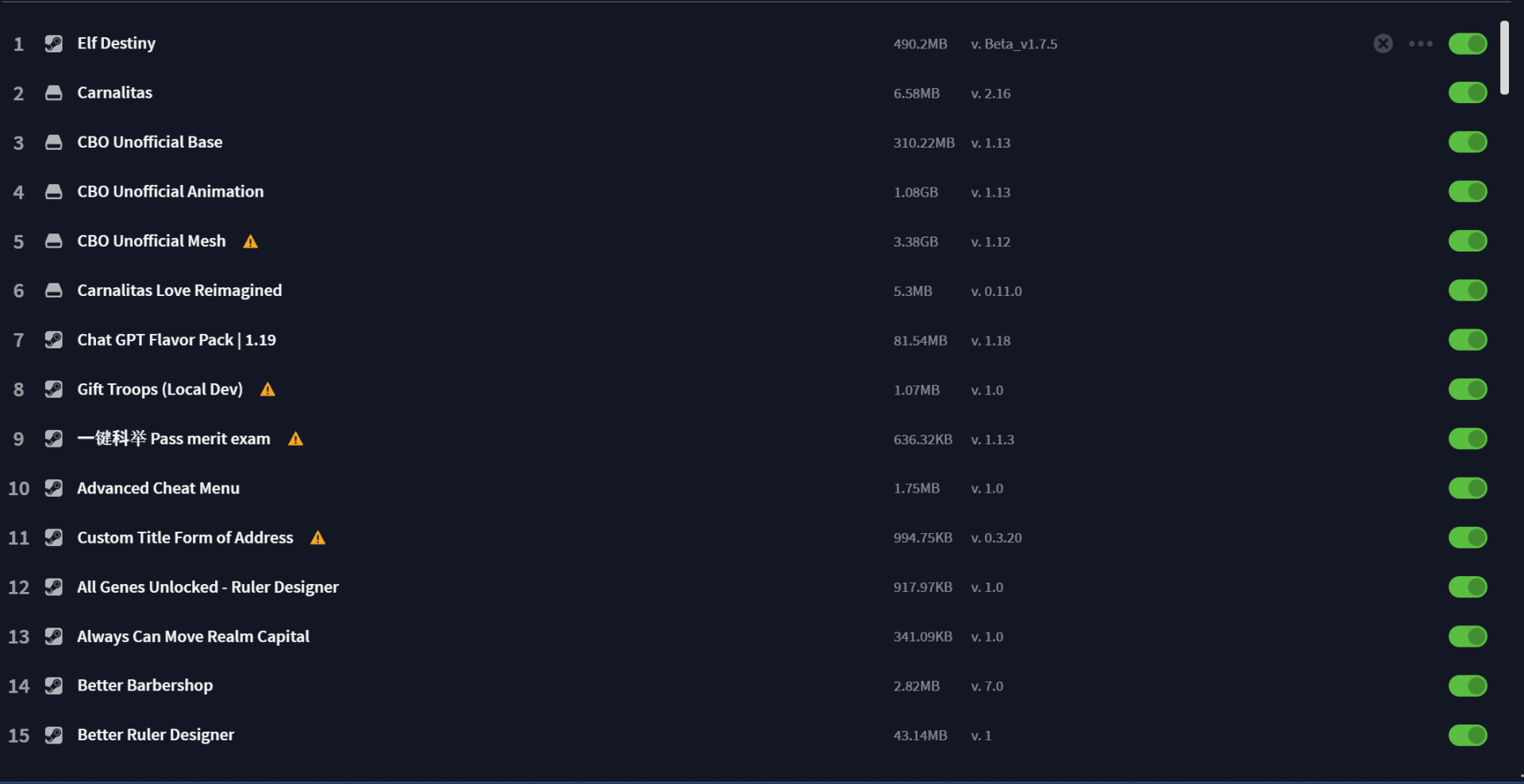1524x784 pixels.
Task: Click the drive icon beside CBO Unofficial Animation
Action: pyautogui.click(x=53, y=192)
